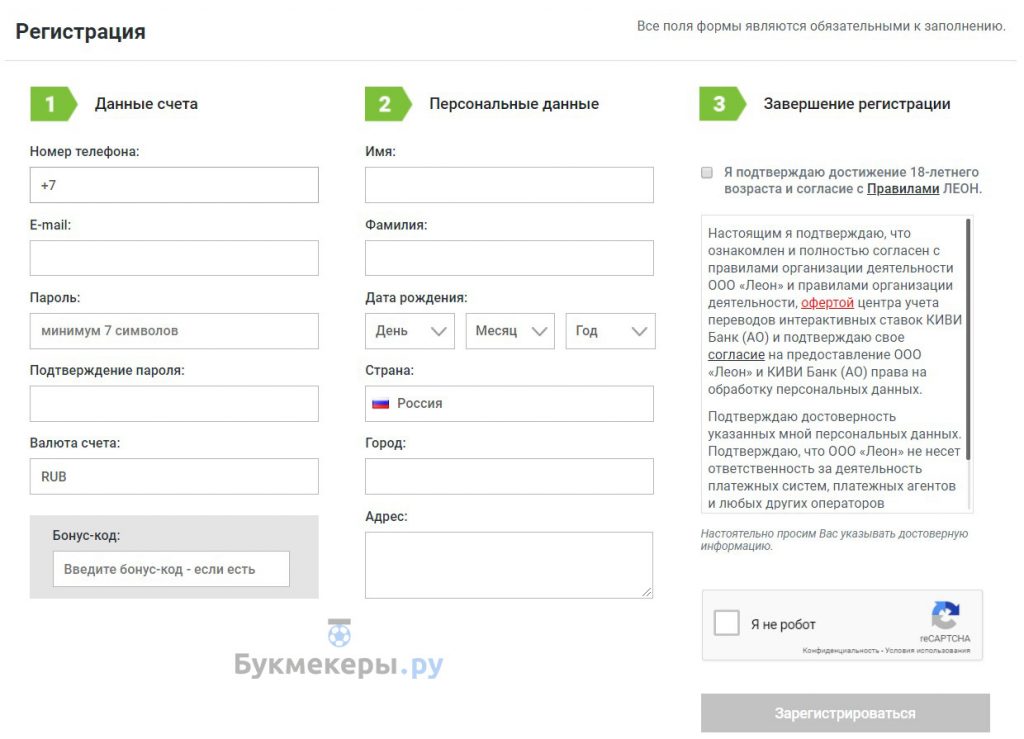Click the green step 1 arrow badge
Viewport: 1024px width, 739px height.
tap(54, 104)
